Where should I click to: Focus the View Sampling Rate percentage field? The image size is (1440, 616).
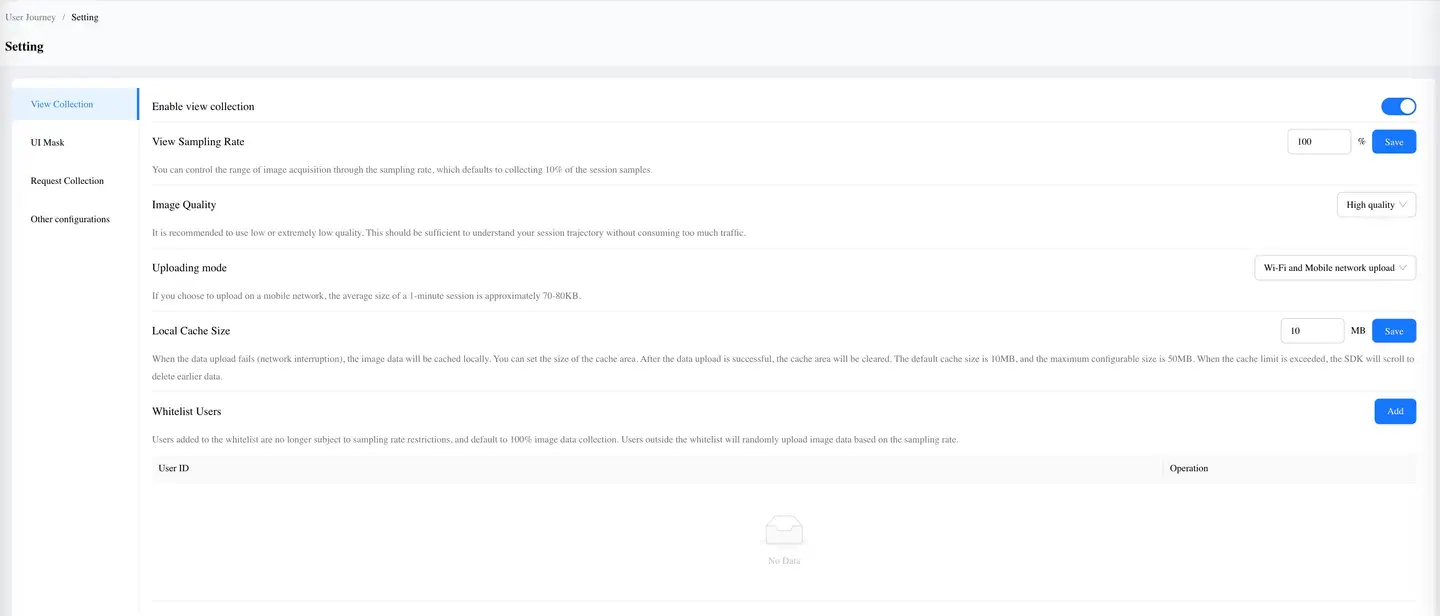(1319, 142)
